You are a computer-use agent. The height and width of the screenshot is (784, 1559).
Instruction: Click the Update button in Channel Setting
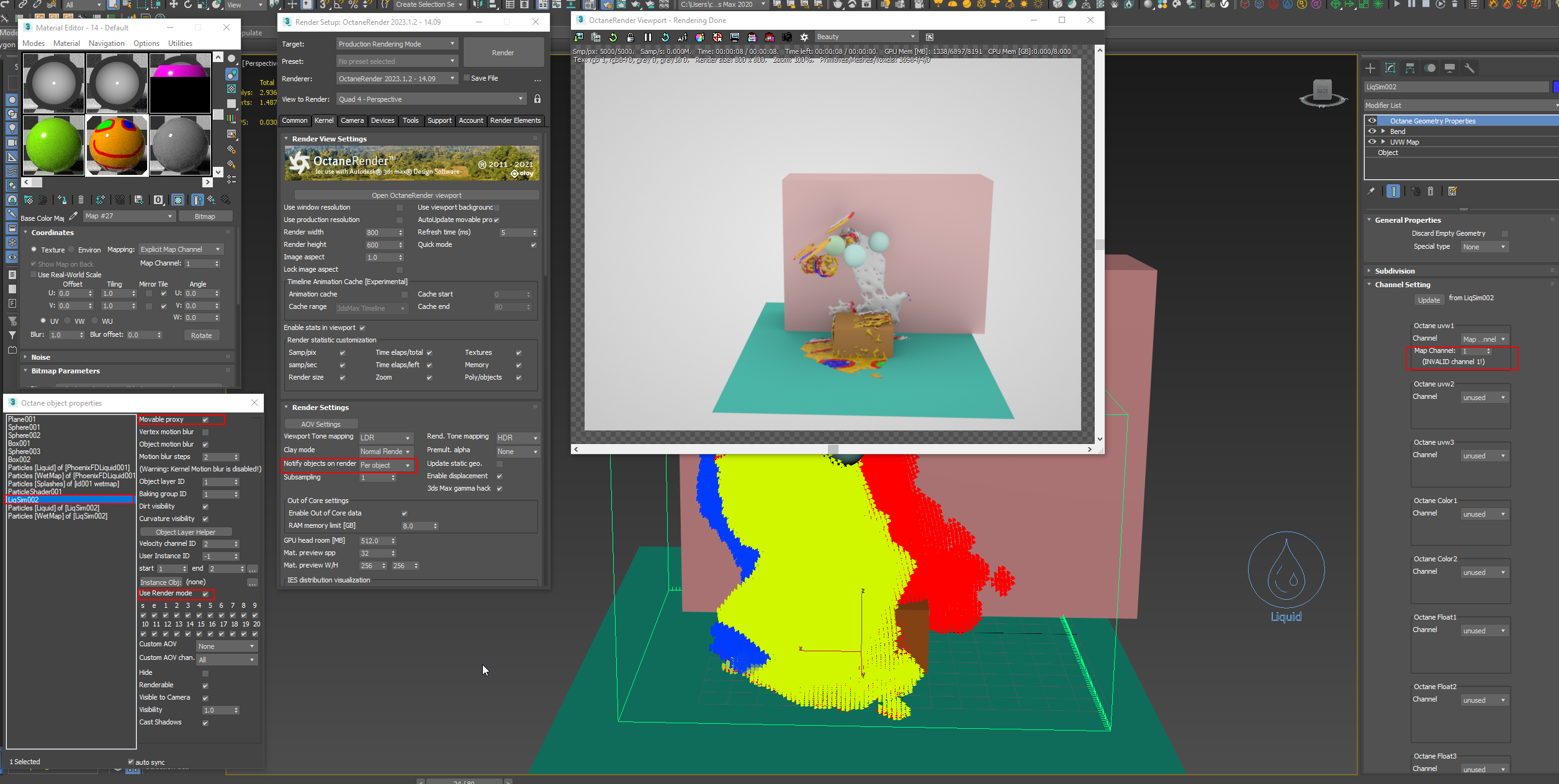(1429, 300)
